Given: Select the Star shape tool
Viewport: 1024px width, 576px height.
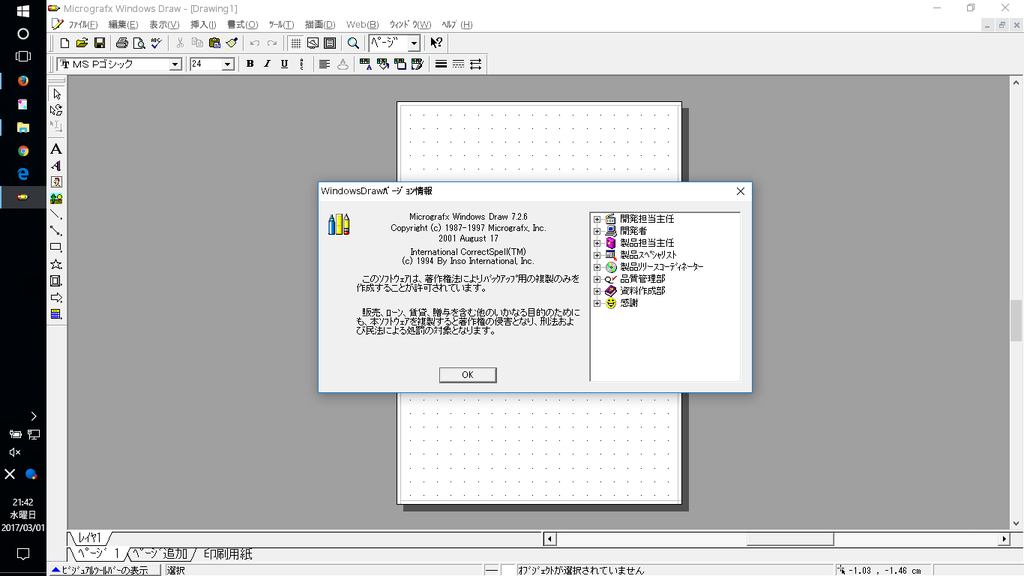Looking at the screenshot, I should (x=56, y=264).
